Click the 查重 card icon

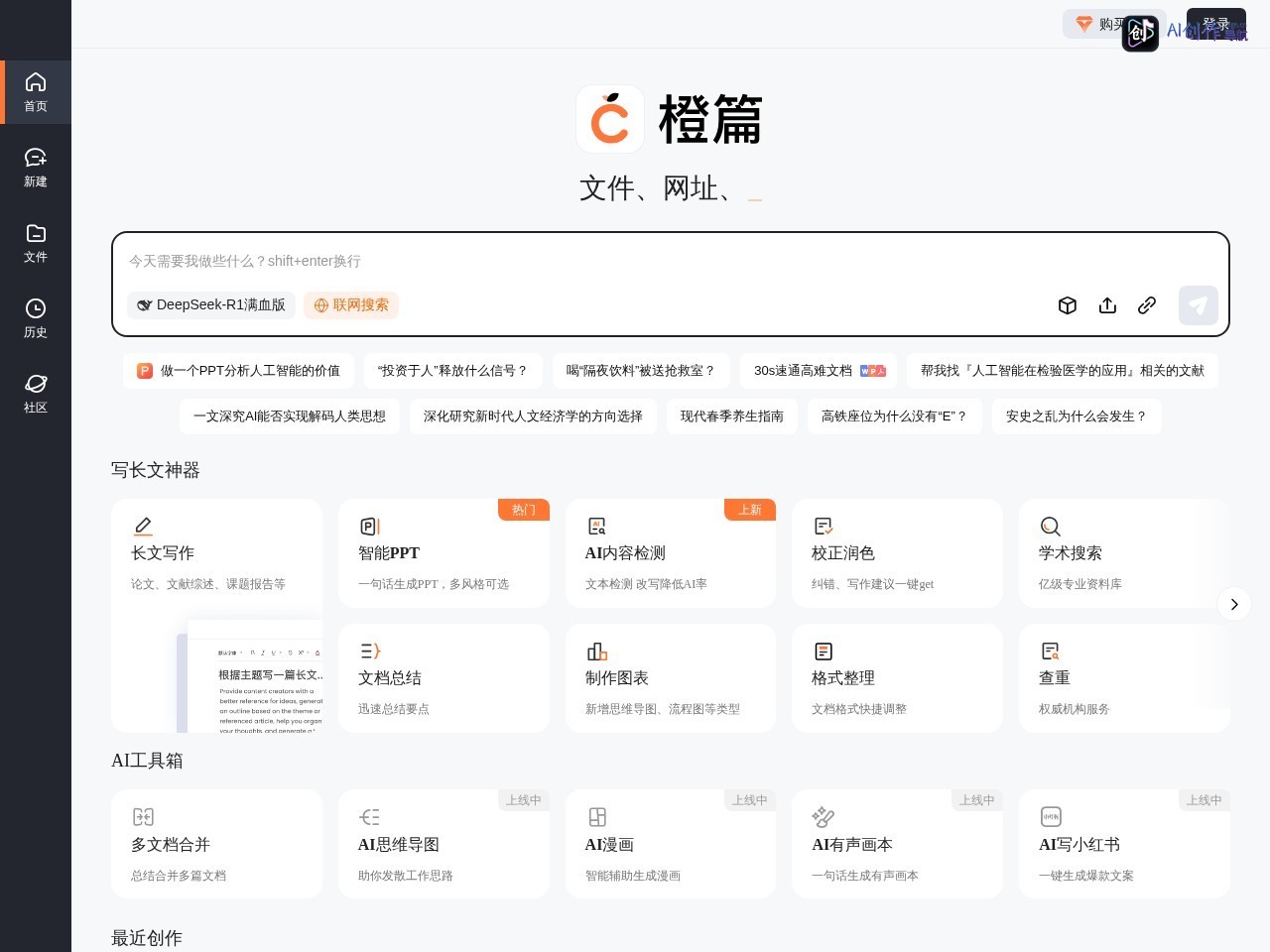pos(1050,652)
